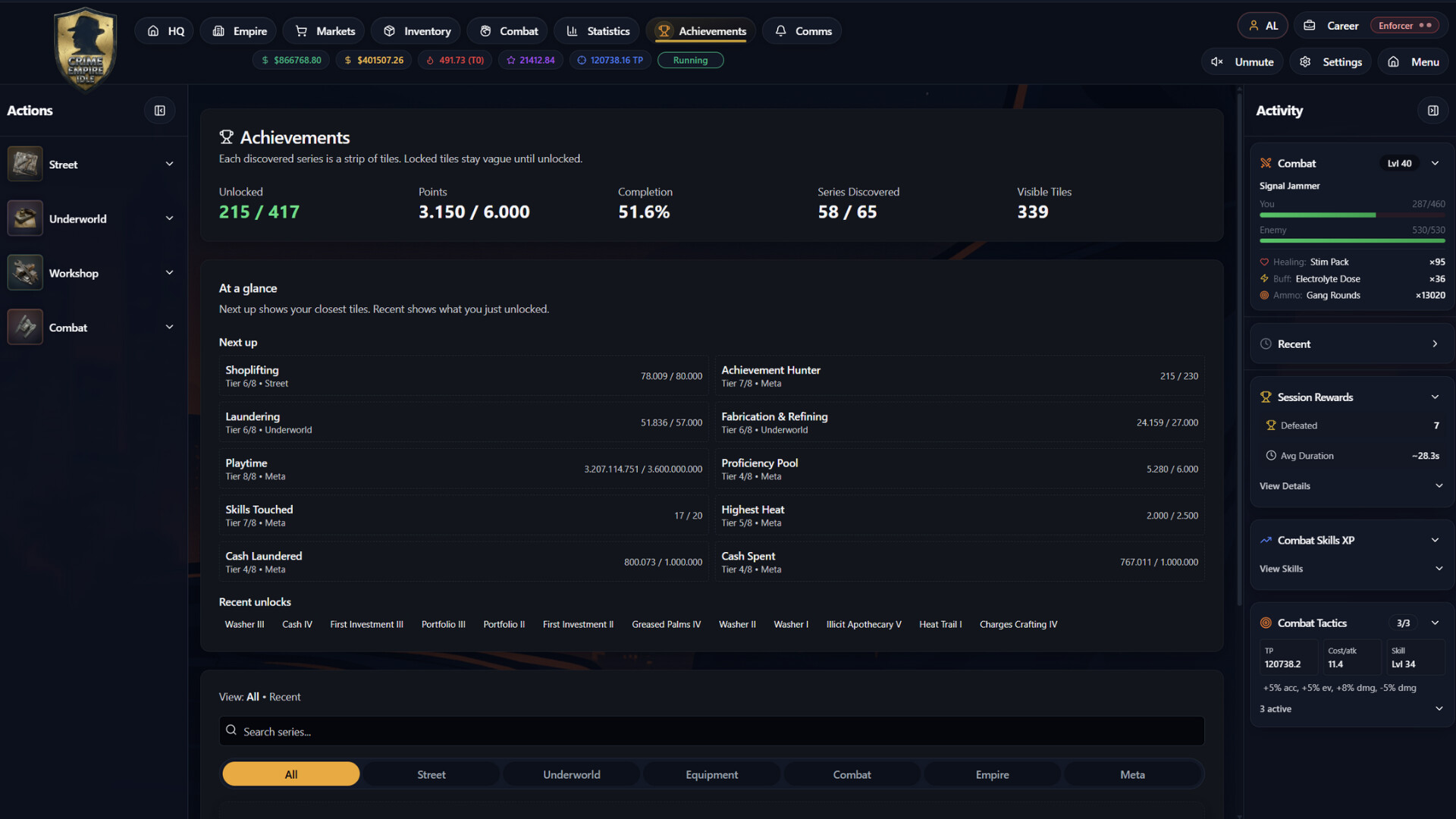Image resolution: width=1456 pixels, height=819 pixels.
Task: Focus the Search series input field
Action: click(711, 731)
